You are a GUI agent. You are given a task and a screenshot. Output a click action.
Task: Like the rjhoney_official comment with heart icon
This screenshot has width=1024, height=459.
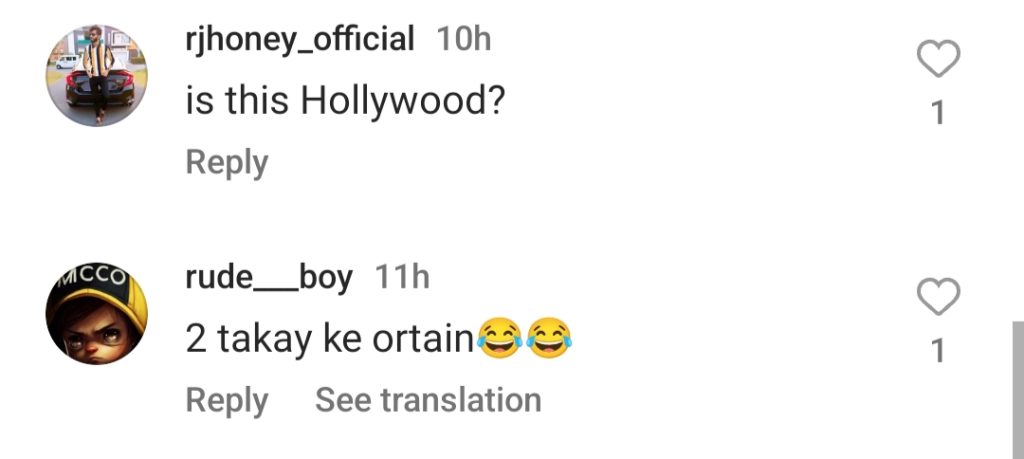938,62
